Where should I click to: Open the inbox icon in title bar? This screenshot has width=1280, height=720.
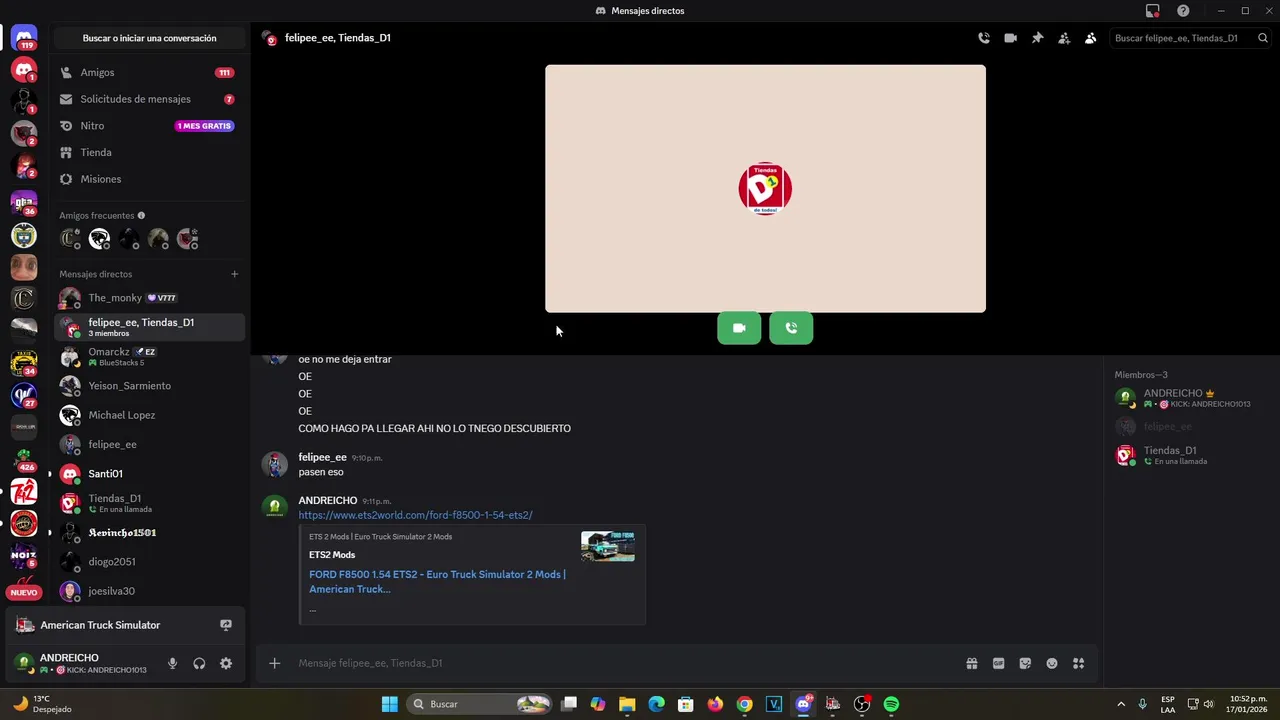[x=1153, y=11]
